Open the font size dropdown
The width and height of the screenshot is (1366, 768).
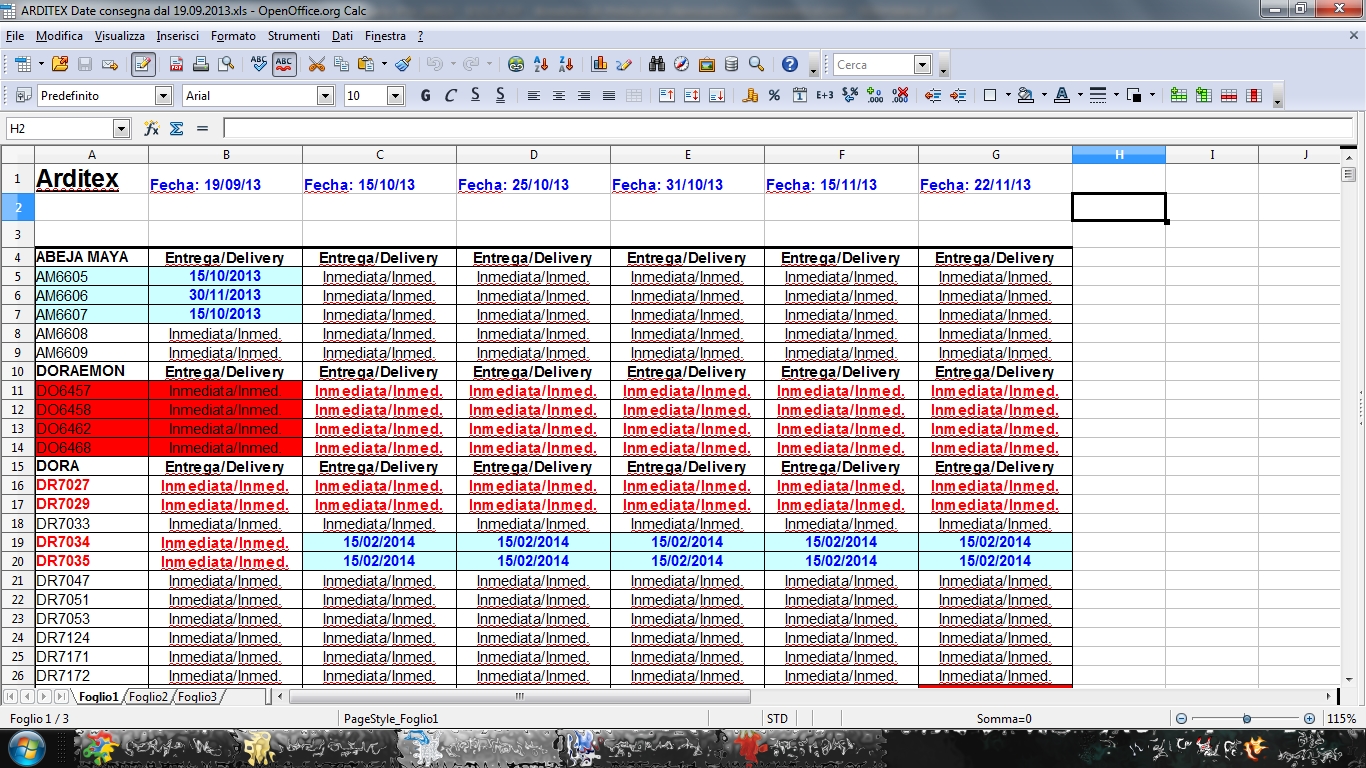point(395,96)
